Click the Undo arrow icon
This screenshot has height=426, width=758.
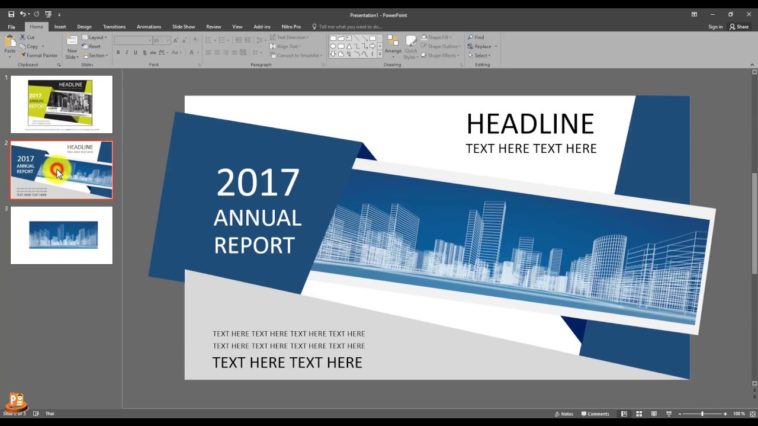pos(24,14)
